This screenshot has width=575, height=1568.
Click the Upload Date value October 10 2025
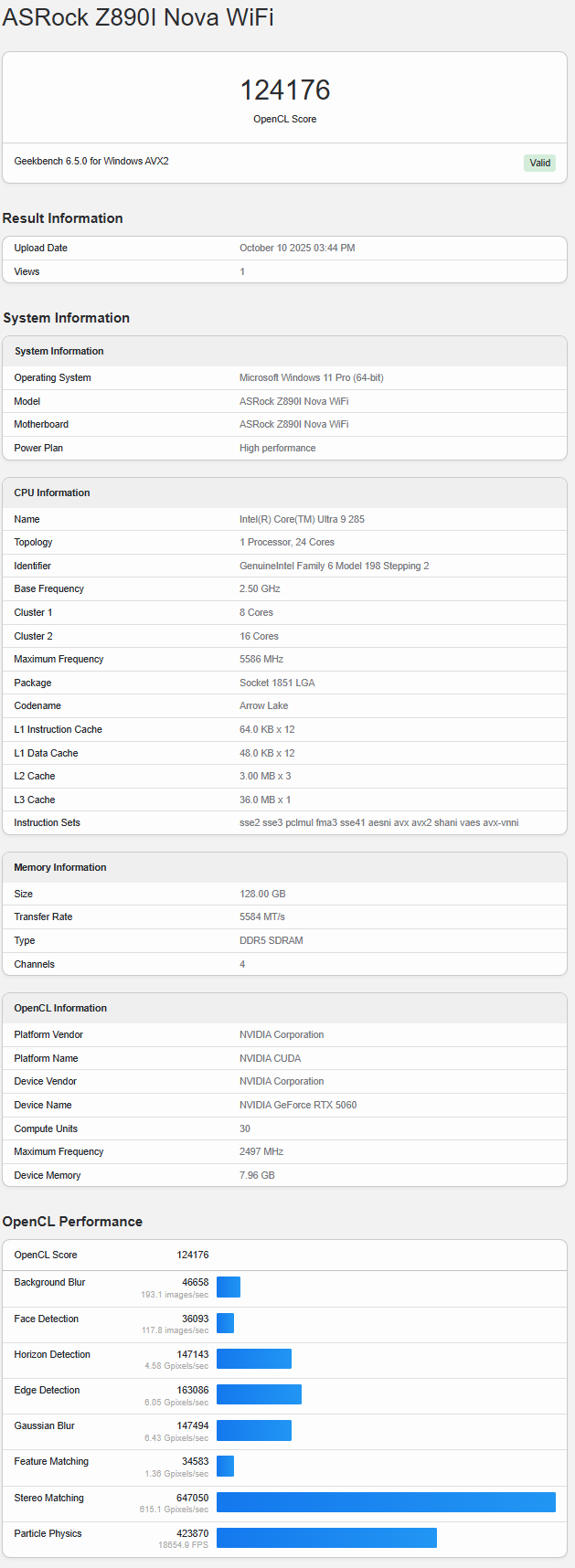(297, 248)
